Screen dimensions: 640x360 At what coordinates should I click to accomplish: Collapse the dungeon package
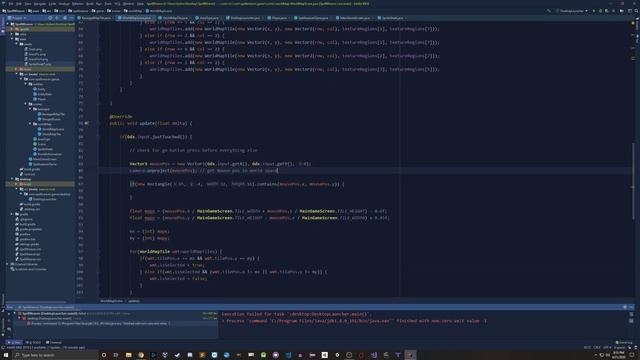(30, 109)
